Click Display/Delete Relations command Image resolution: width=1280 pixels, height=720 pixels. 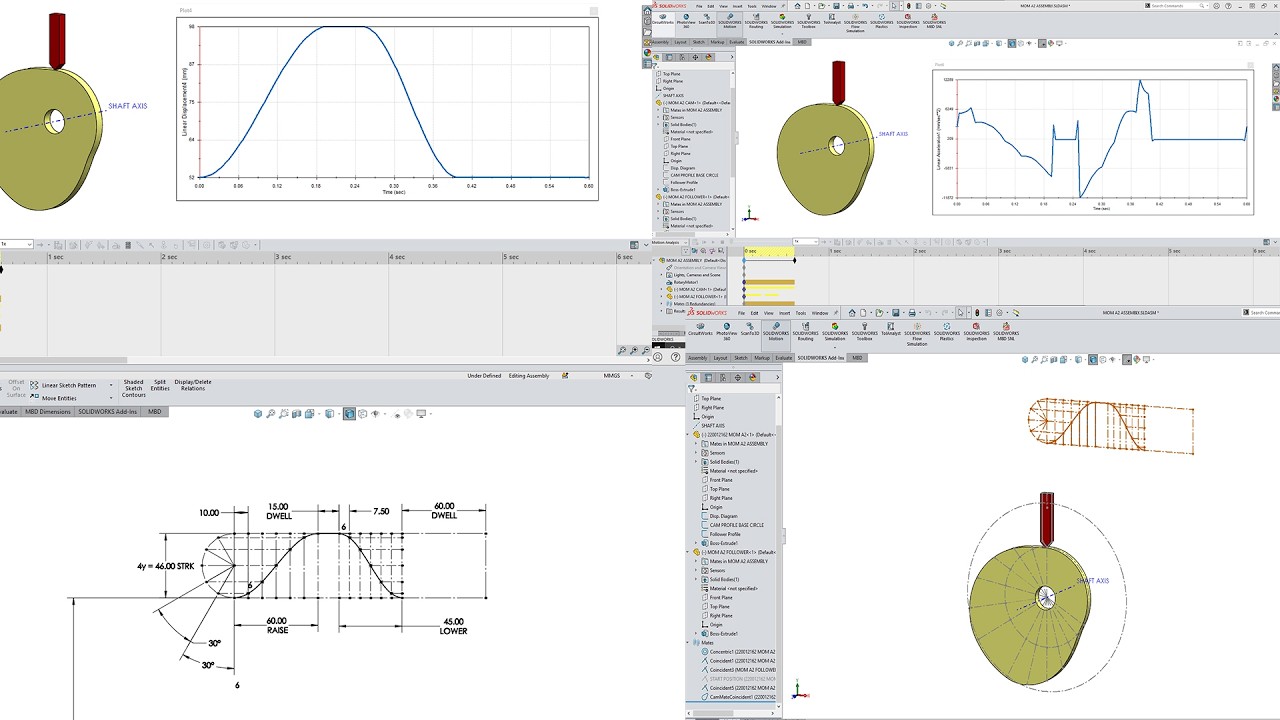193,385
